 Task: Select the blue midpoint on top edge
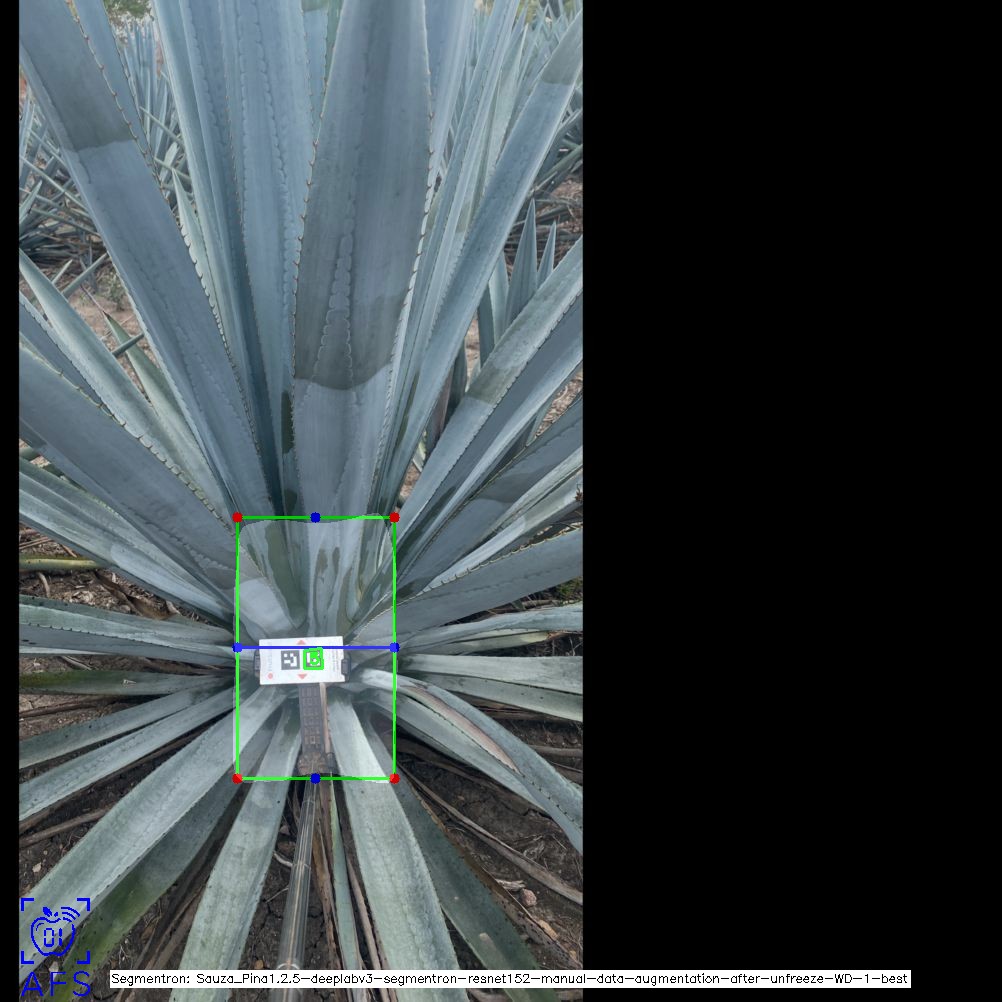point(315,517)
